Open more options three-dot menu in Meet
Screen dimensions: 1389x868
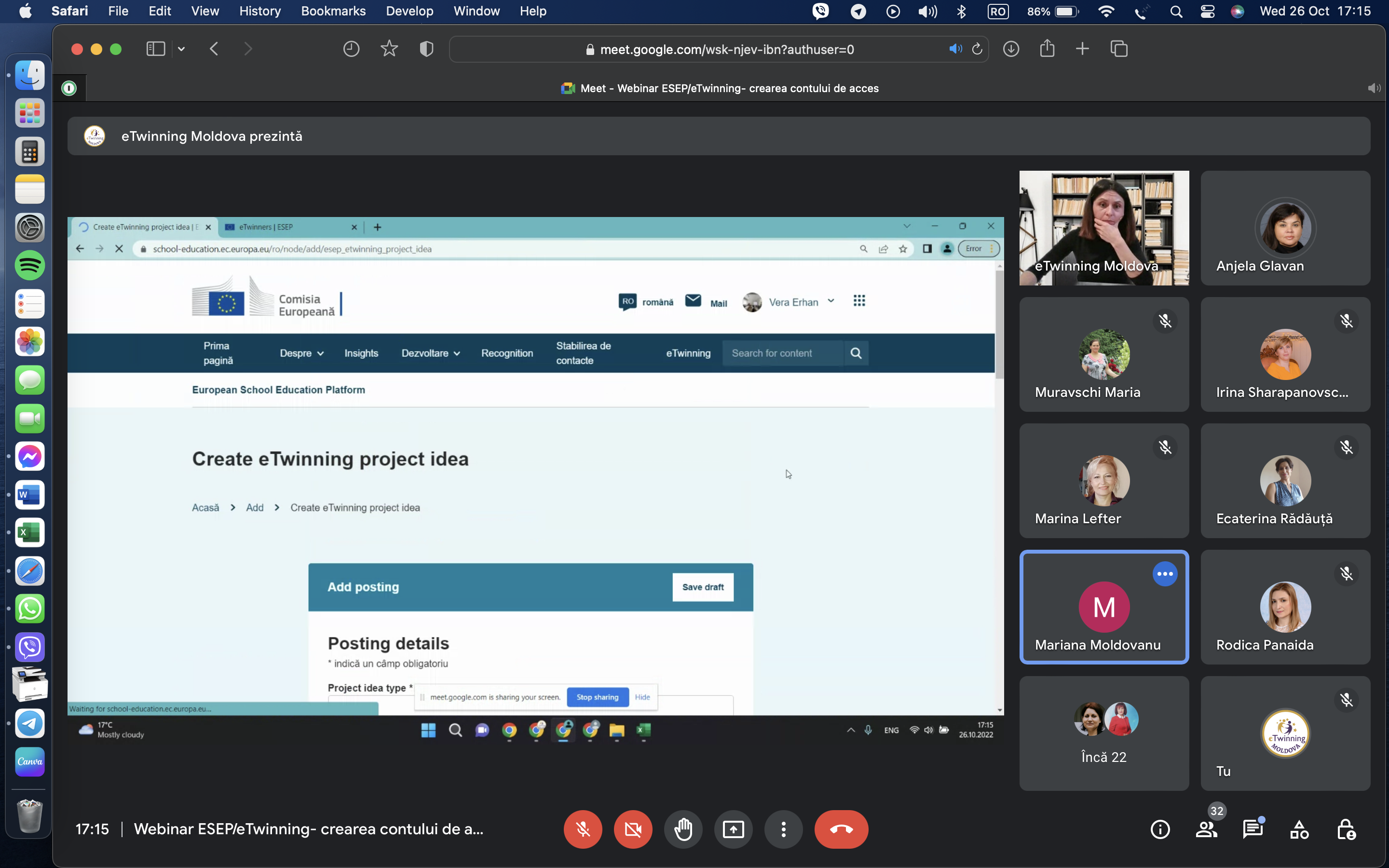(x=783, y=829)
